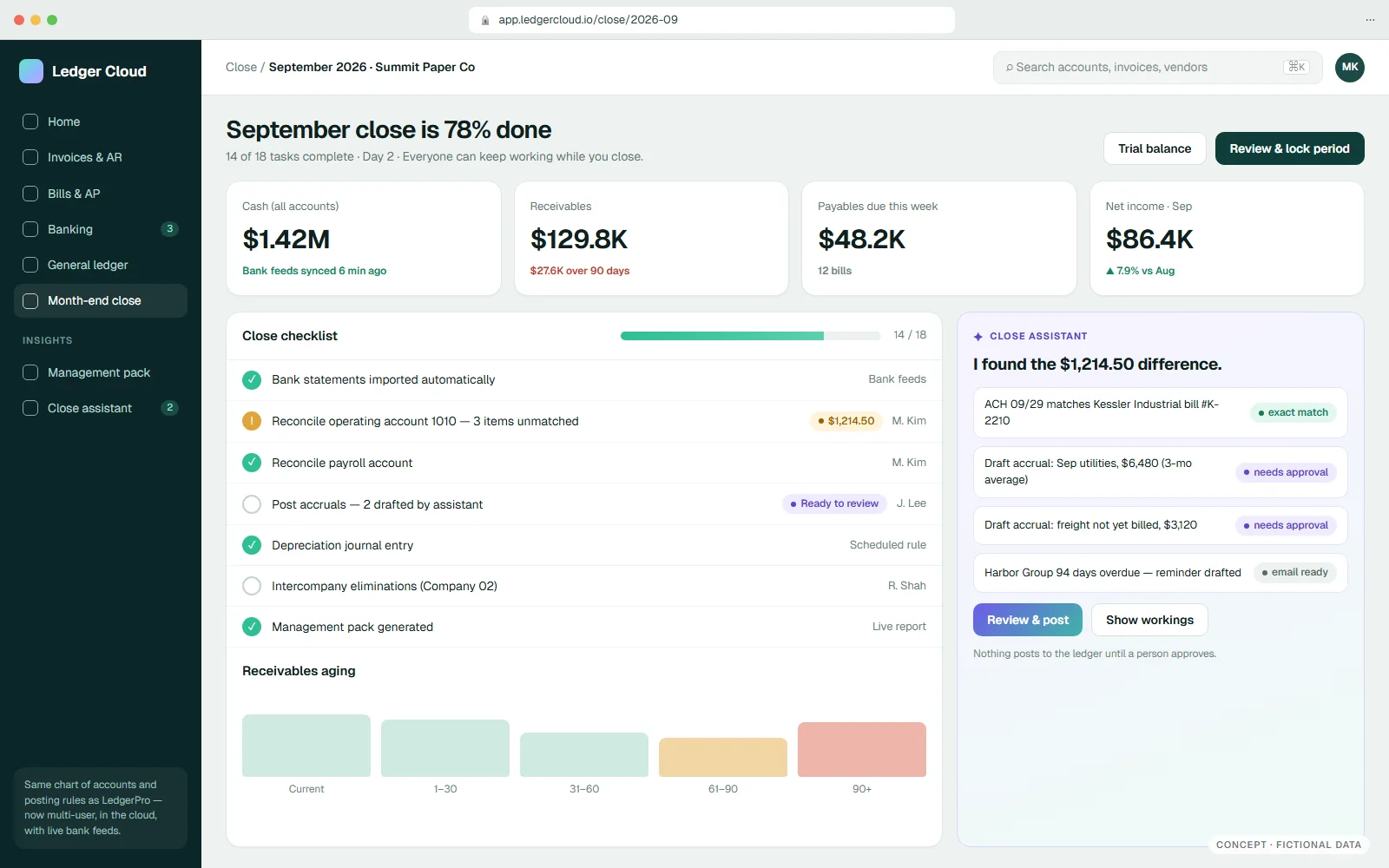The height and width of the screenshot is (868, 1389).
Task: Check the Post accruals task circle
Action: [252, 504]
